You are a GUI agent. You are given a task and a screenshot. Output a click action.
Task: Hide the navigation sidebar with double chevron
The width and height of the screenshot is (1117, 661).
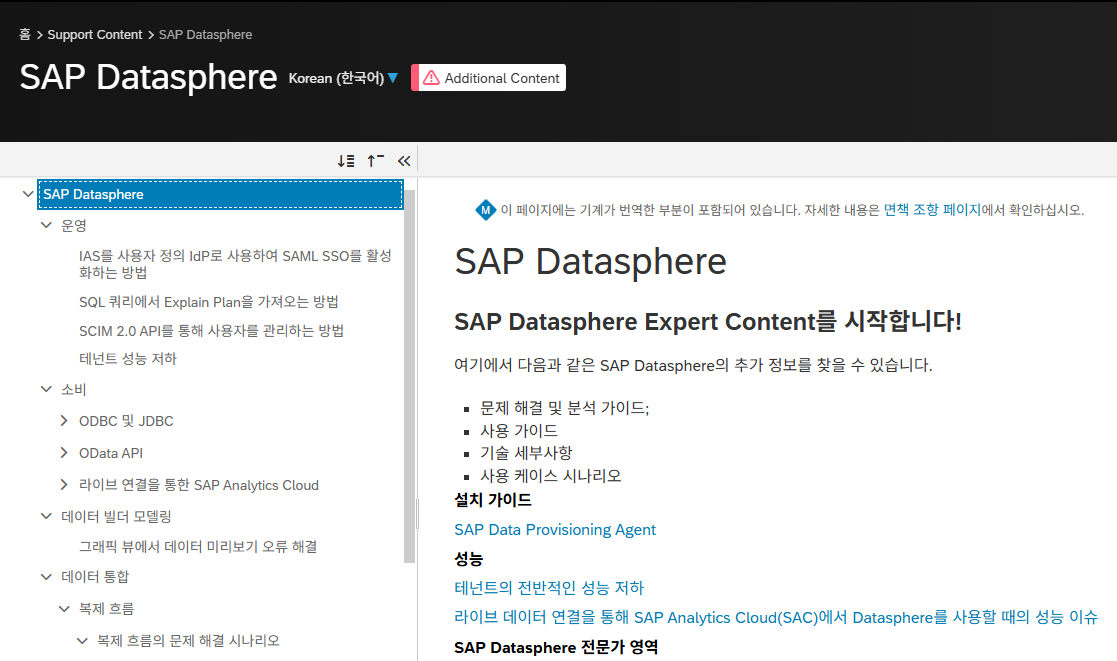(x=404, y=161)
